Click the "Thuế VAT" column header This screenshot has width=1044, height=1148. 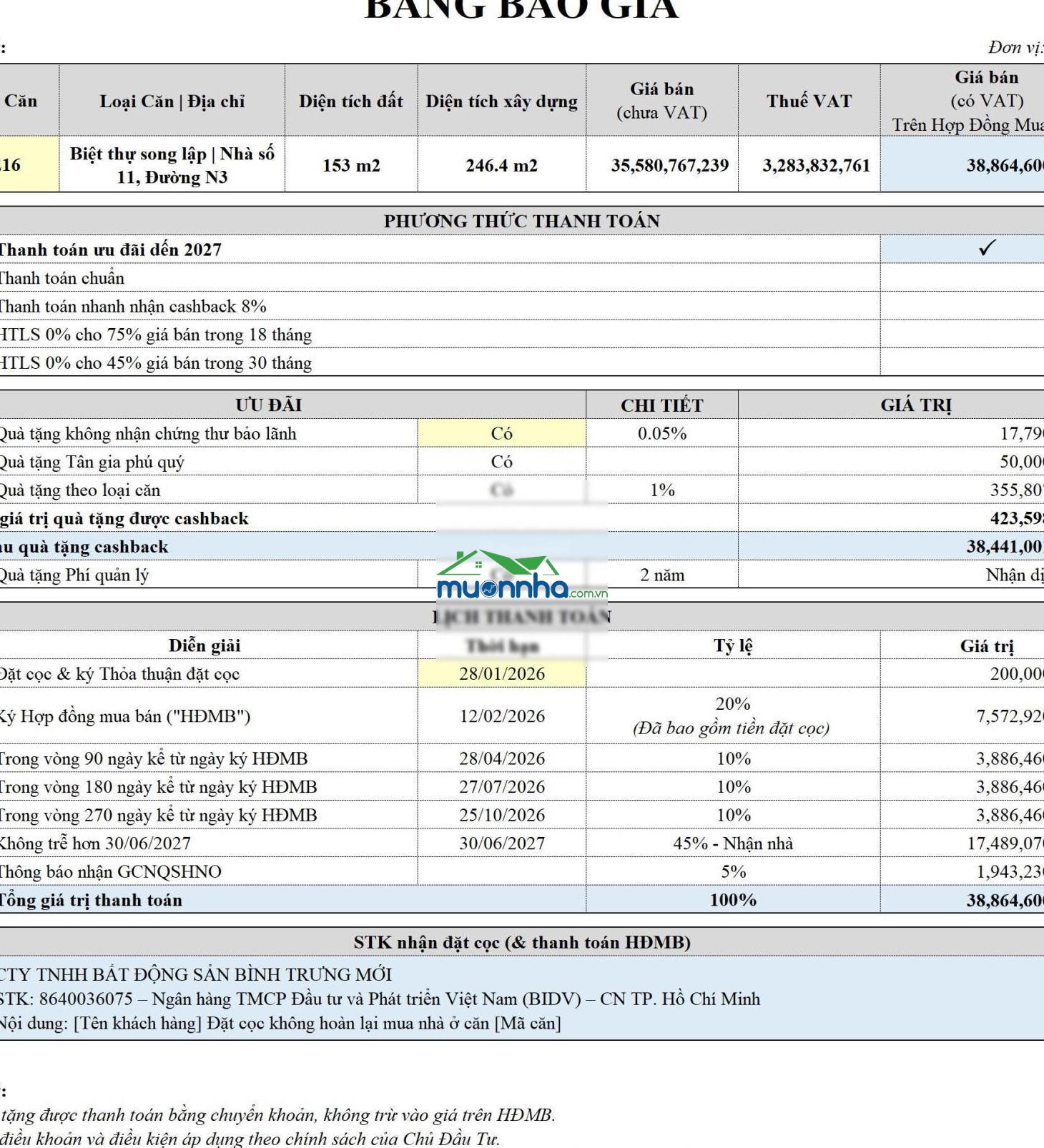tap(809, 101)
